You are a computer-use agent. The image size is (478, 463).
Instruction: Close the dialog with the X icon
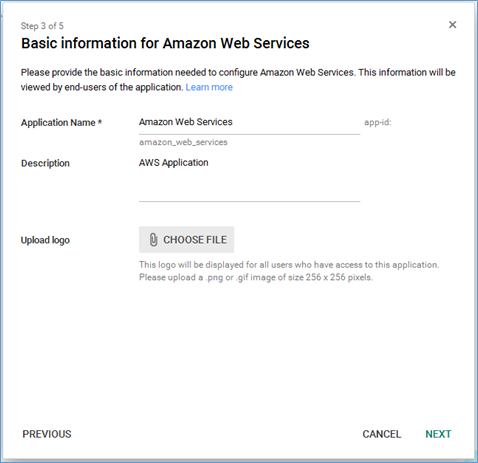pyautogui.click(x=452, y=25)
